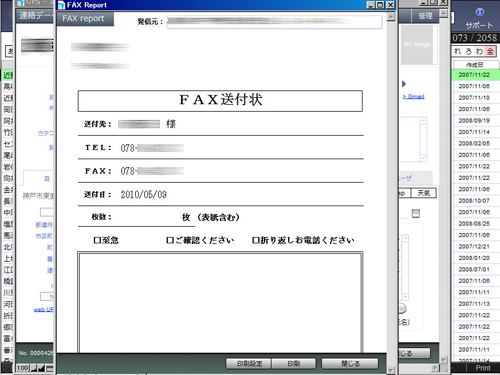Select the row dated 2007/12/21

(476, 246)
